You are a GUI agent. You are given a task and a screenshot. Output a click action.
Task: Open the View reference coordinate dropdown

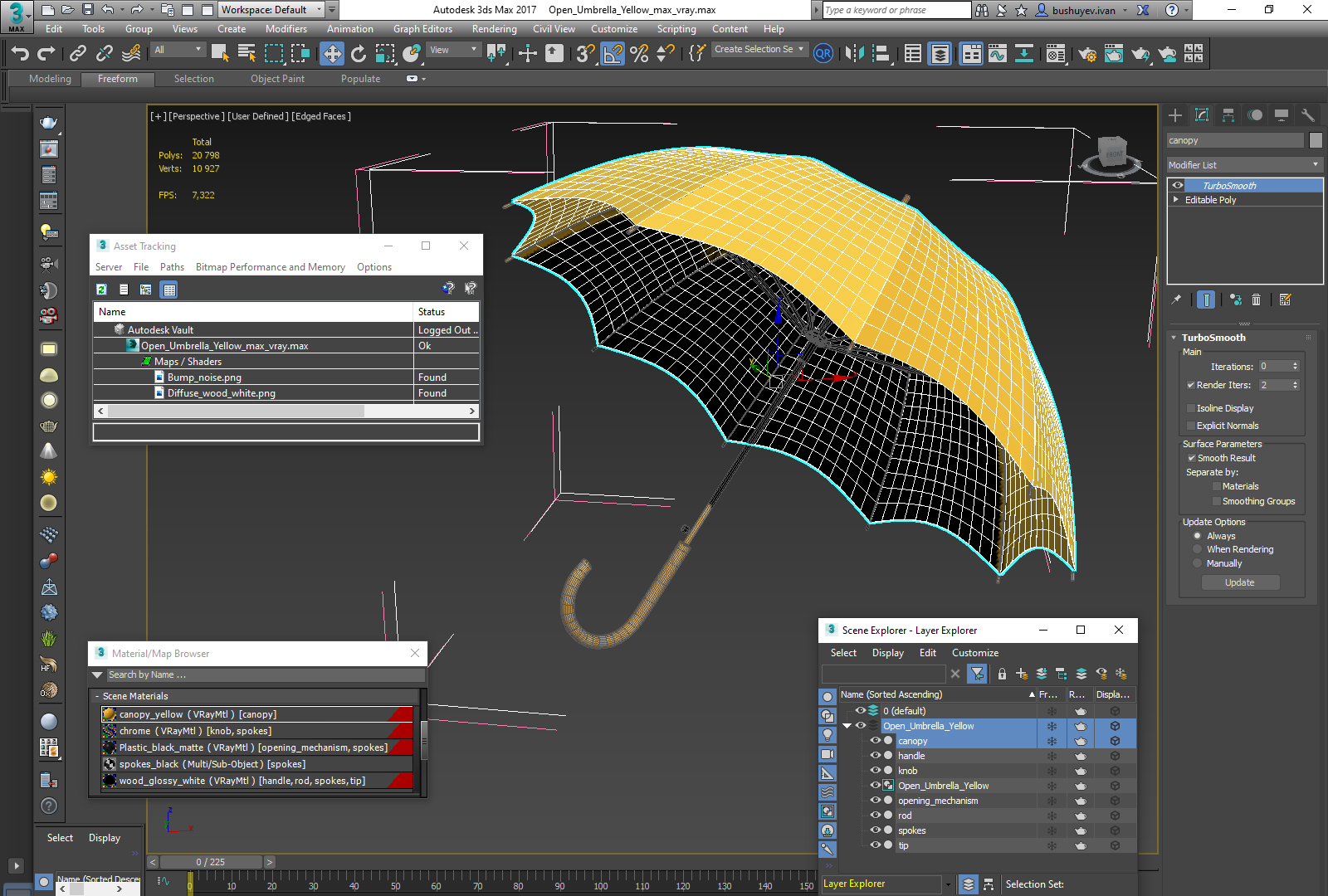(x=453, y=50)
